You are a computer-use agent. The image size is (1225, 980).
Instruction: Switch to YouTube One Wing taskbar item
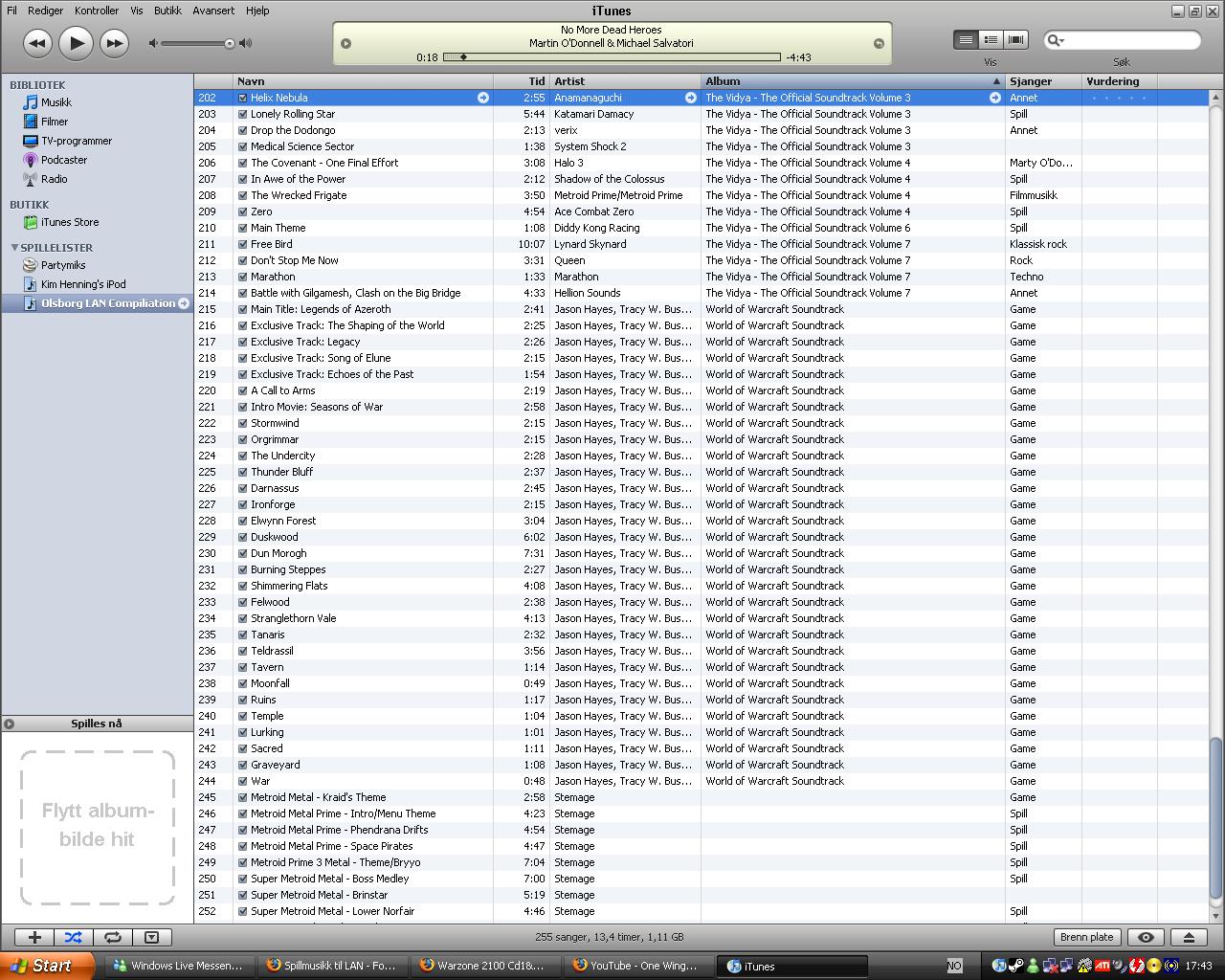638,966
